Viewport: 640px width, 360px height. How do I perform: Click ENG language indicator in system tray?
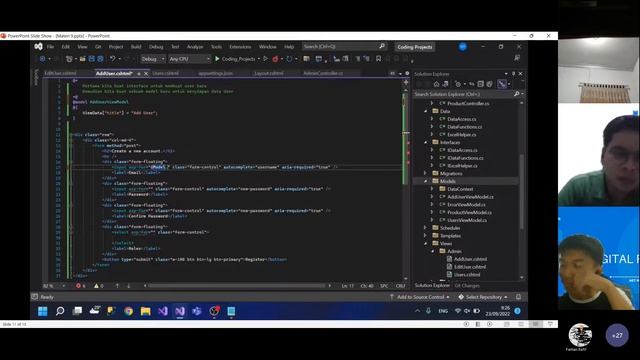(x=443, y=311)
